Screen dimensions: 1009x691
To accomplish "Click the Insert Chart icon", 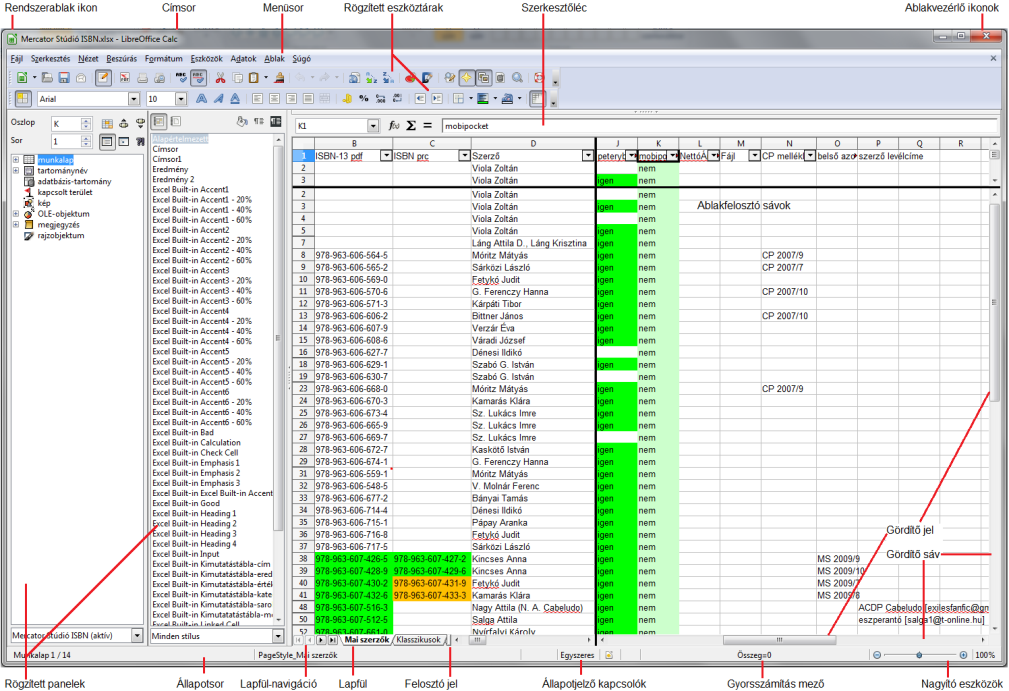I will tap(410, 78).
